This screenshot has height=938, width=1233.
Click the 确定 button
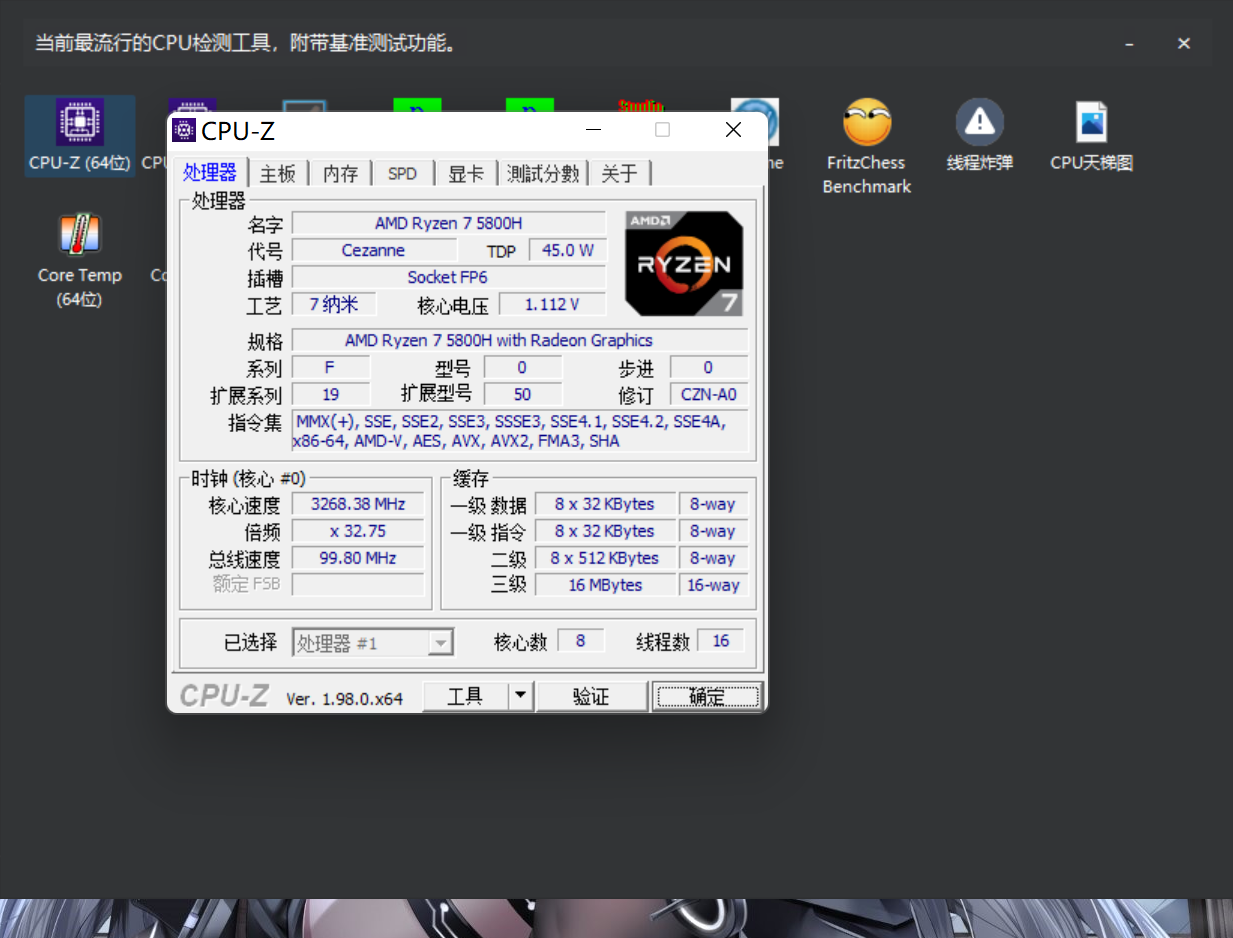point(708,697)
